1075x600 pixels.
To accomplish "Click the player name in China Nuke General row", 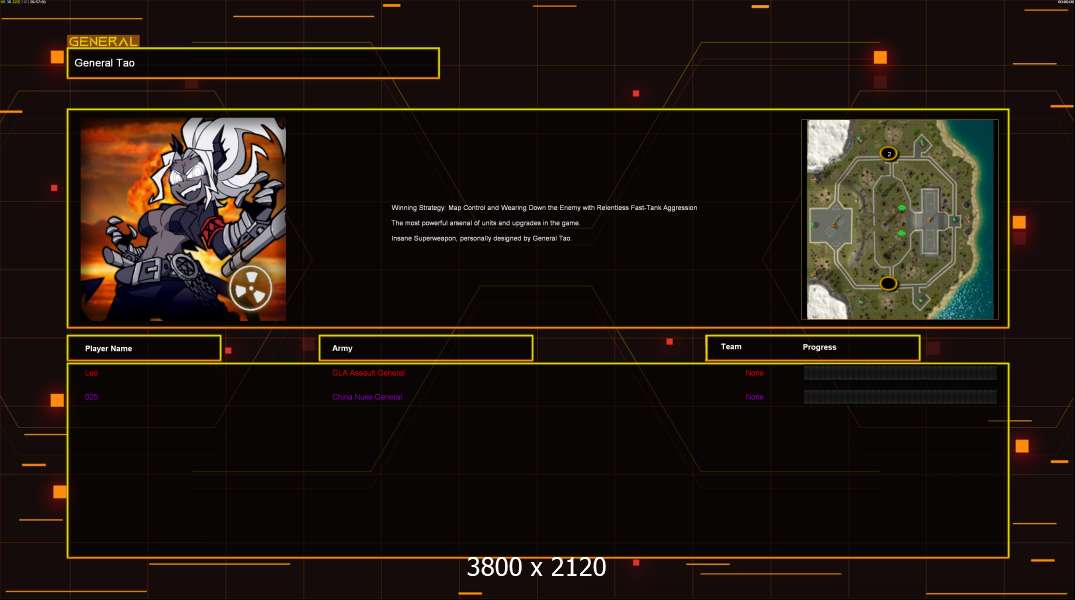I will [x=91, y=397].
